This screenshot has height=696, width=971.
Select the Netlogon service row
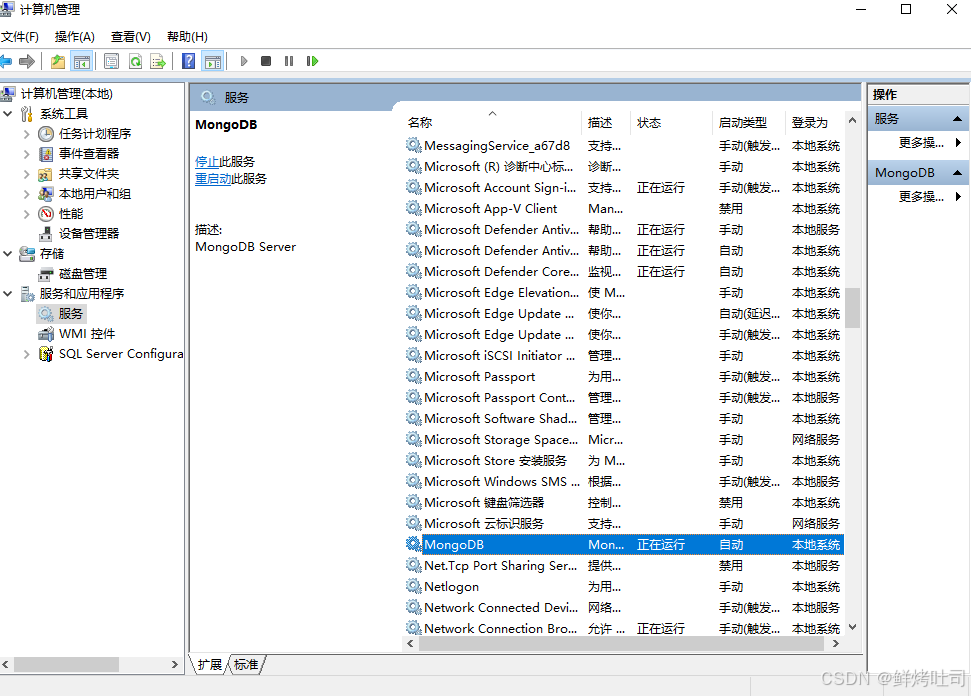(624, 586)
